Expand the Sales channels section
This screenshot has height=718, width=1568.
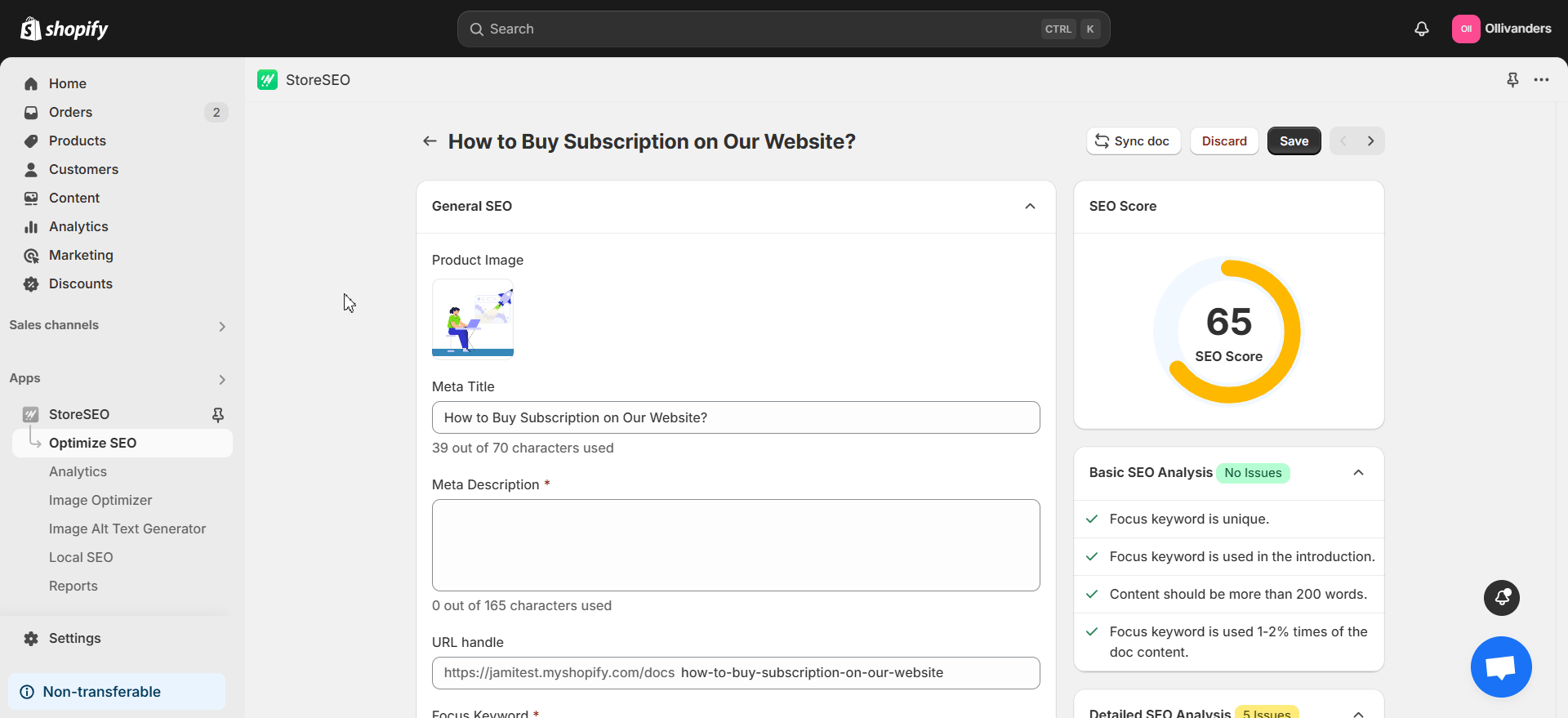click(222, 326)
